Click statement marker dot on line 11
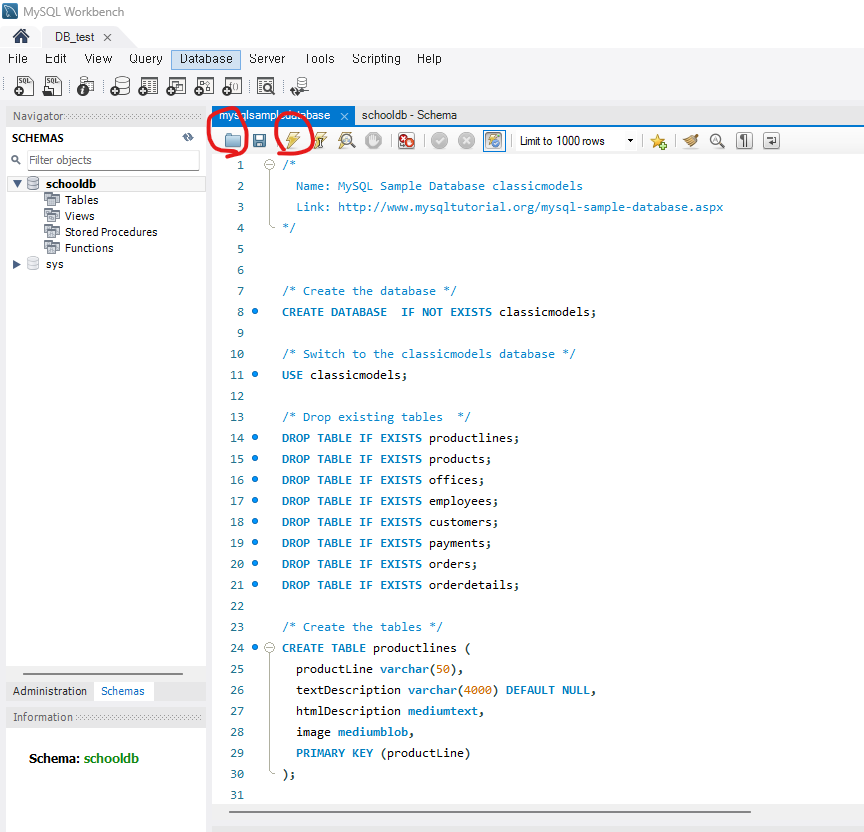This screenshot has width=864, height=832. [x=255, y=374]
